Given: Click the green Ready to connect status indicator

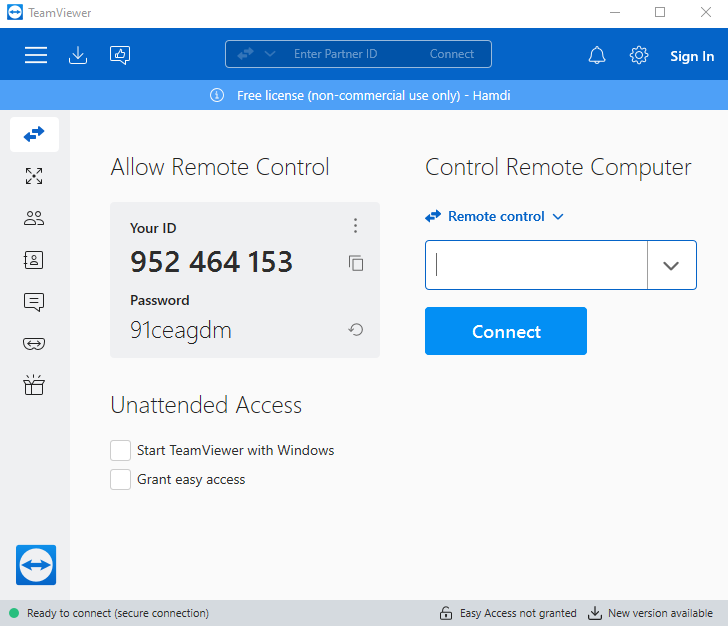Looking at the screenshot, I should pyautogui.click(x=14, y=613).
